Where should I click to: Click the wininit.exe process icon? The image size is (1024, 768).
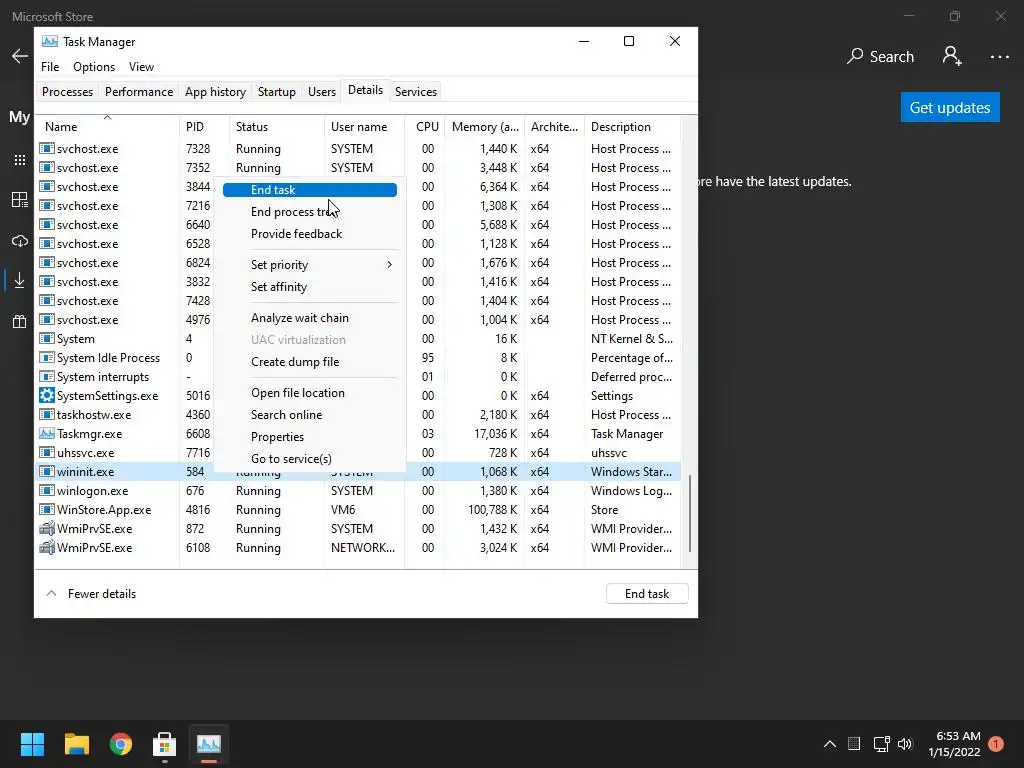pyautogui.click(x=46, y=472)
